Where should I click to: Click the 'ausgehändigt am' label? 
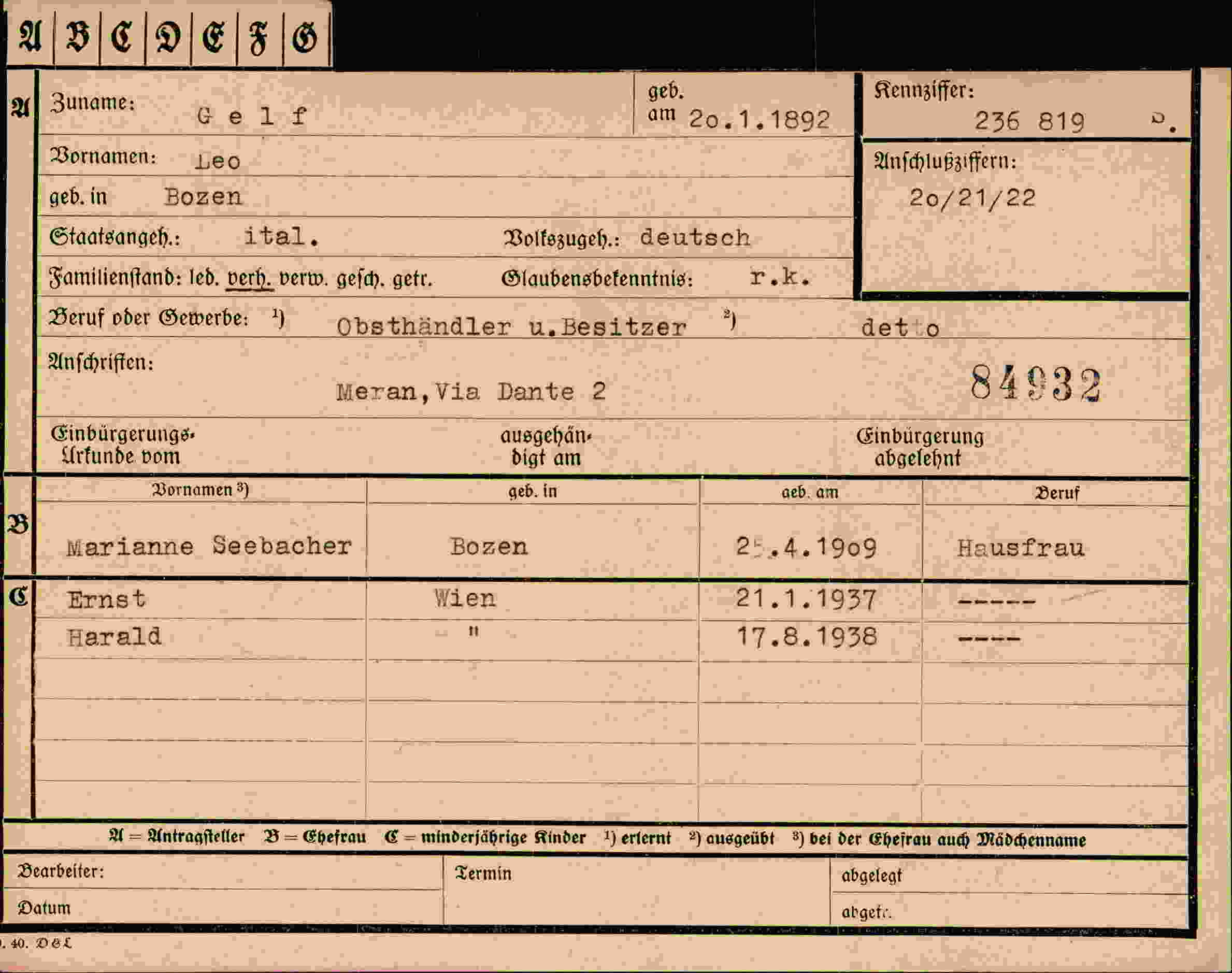[546, 447]
